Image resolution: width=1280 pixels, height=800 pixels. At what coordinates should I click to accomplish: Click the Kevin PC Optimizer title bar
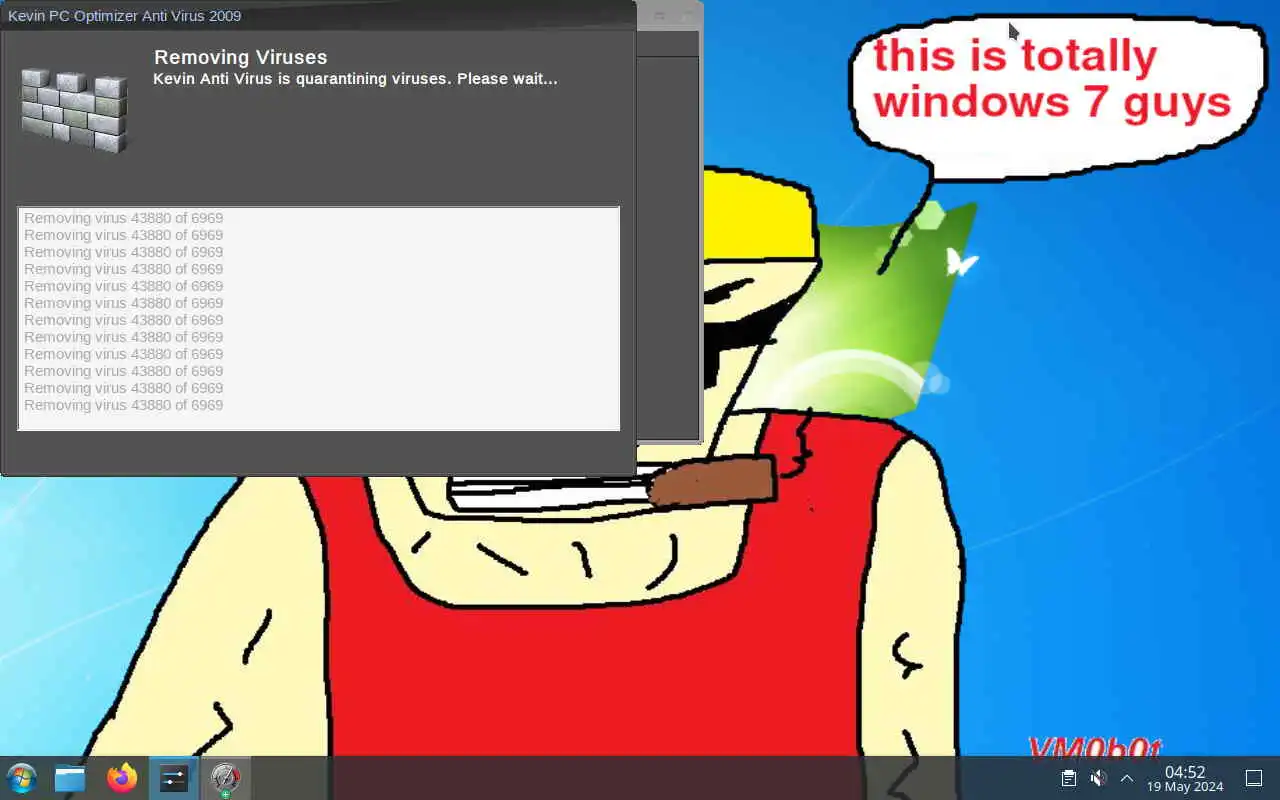[x=318, y=15]
